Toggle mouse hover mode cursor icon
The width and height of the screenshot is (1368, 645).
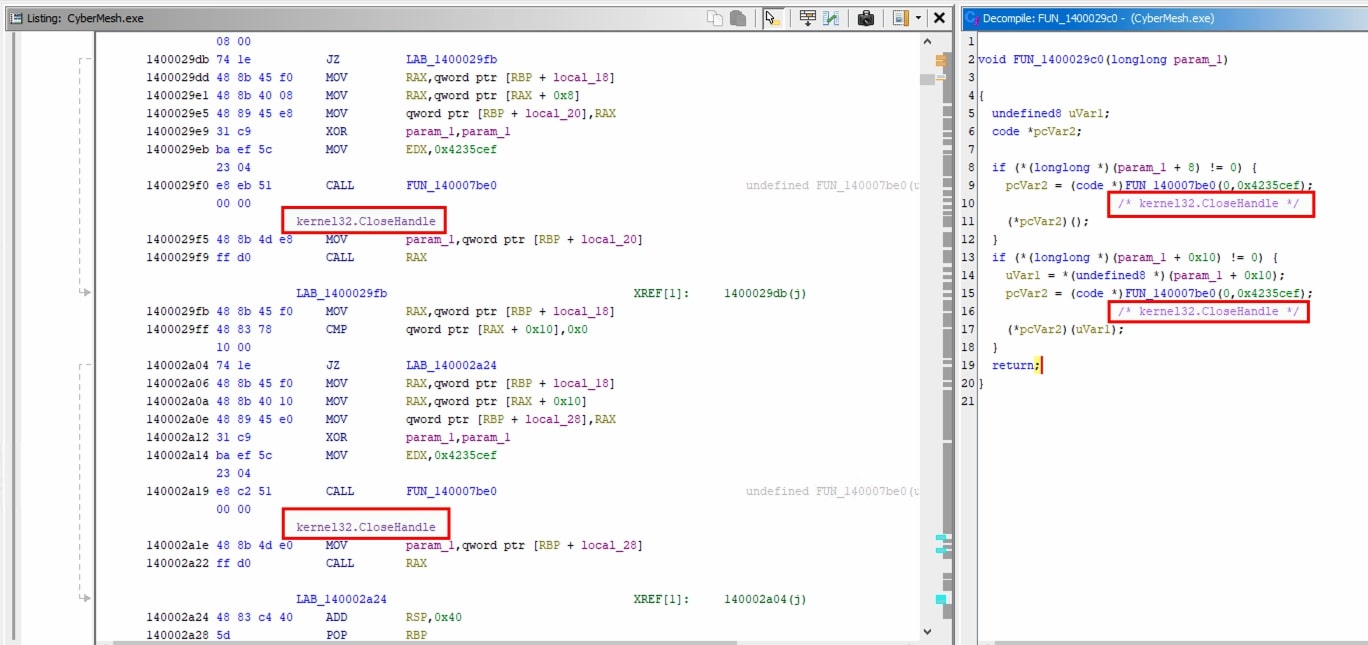tap(772, 18)
